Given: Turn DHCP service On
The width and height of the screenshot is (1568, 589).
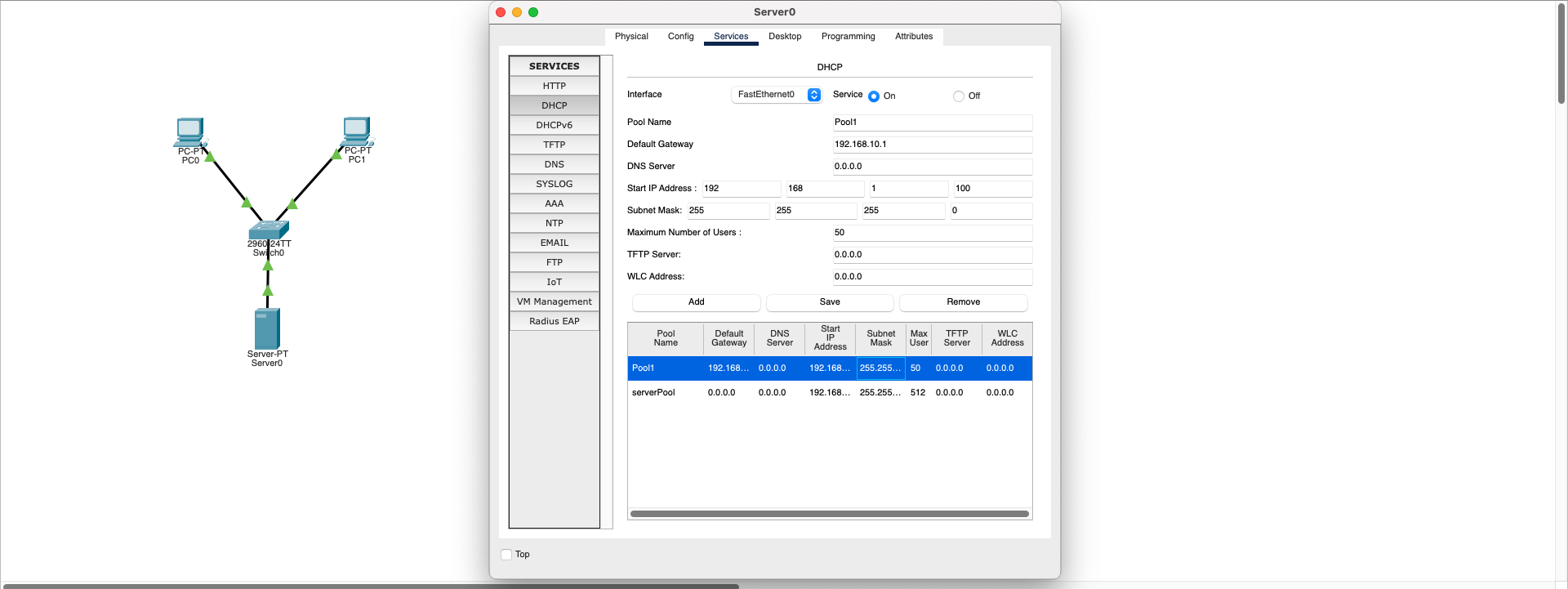Looking at the screenshot, I should pos(874,96).
